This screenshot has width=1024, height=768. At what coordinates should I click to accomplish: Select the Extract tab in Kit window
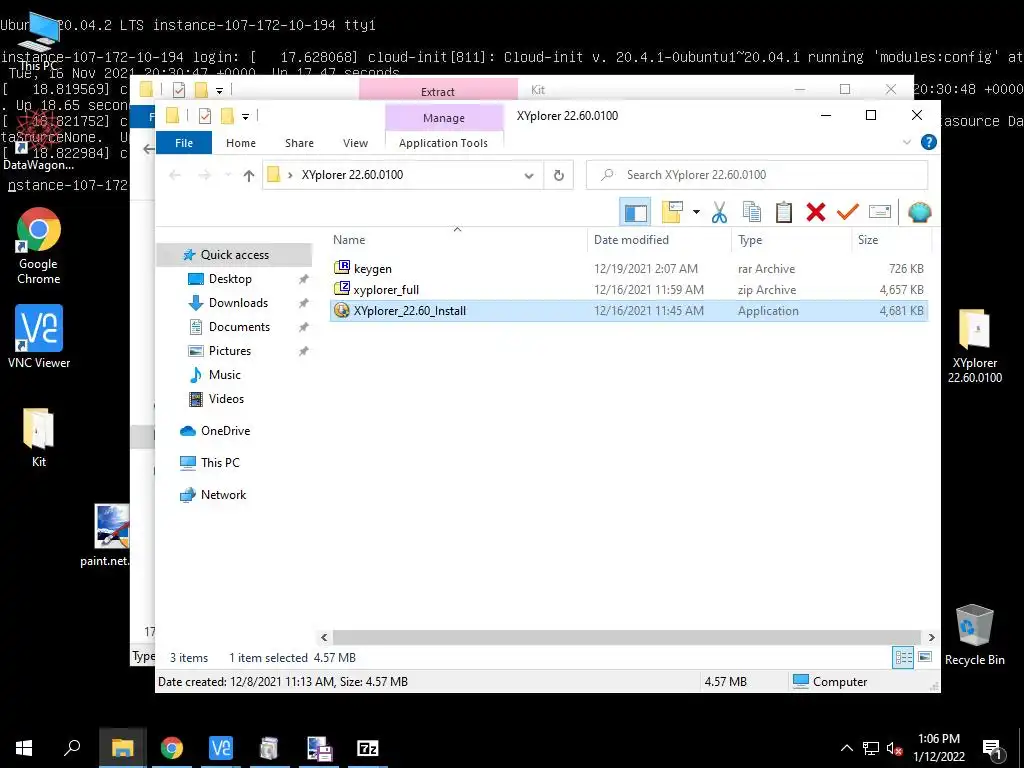click(438, 91)
